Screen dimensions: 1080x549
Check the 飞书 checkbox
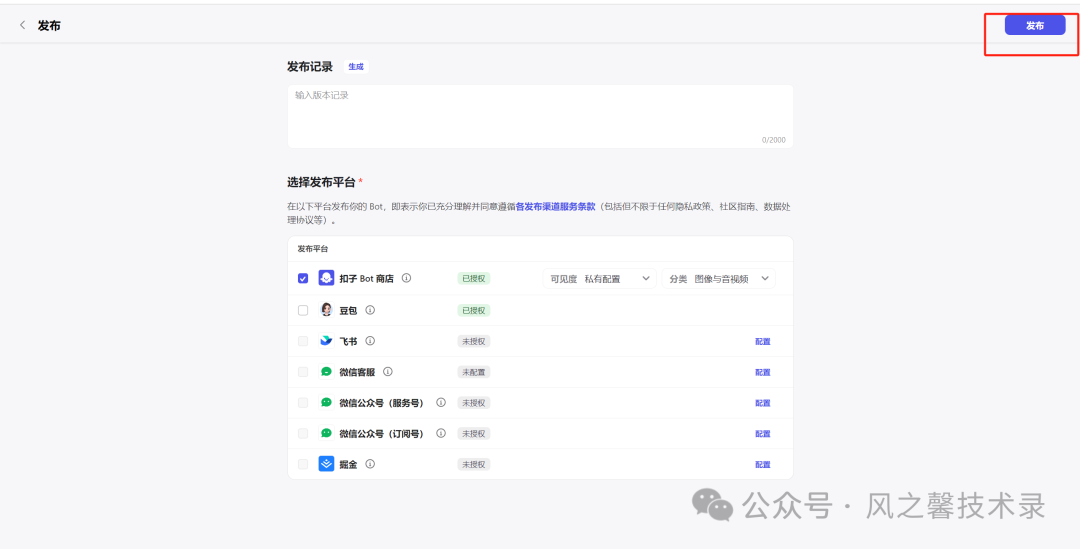point(303,341)
